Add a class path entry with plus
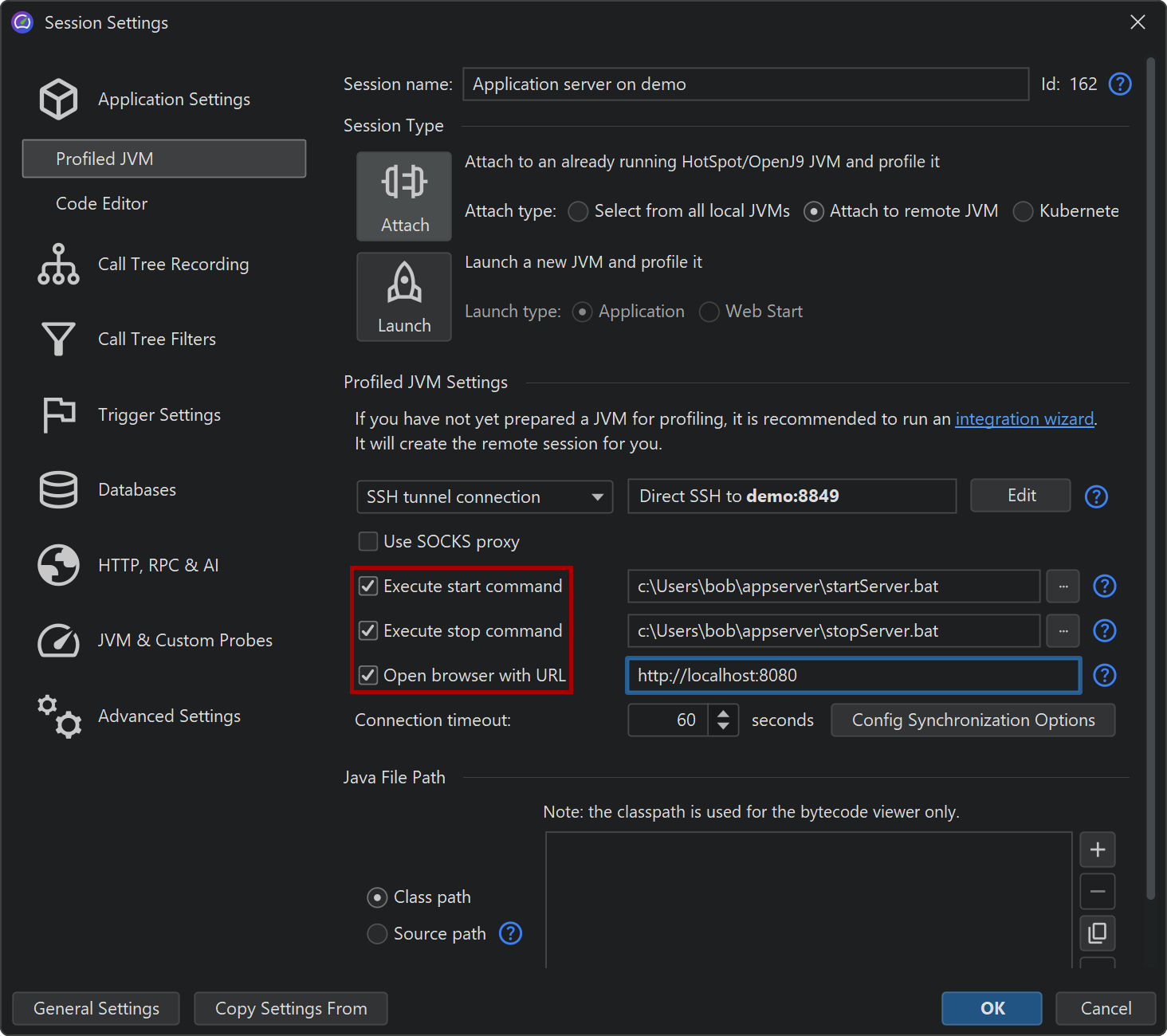This screenshot has height=1036, width=1167. tap(1097, 850)
